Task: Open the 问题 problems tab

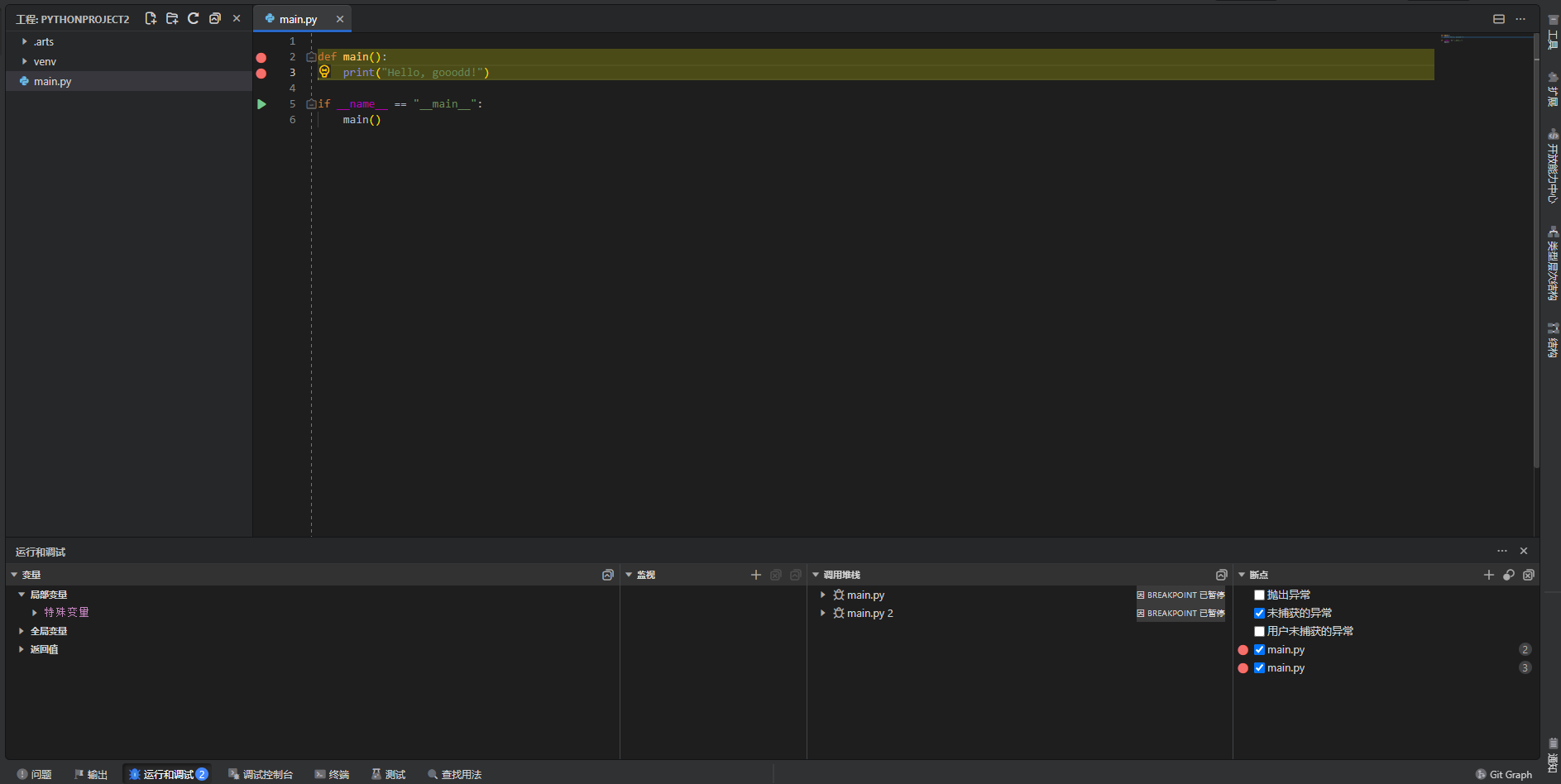Action: (x=35, y=774)
